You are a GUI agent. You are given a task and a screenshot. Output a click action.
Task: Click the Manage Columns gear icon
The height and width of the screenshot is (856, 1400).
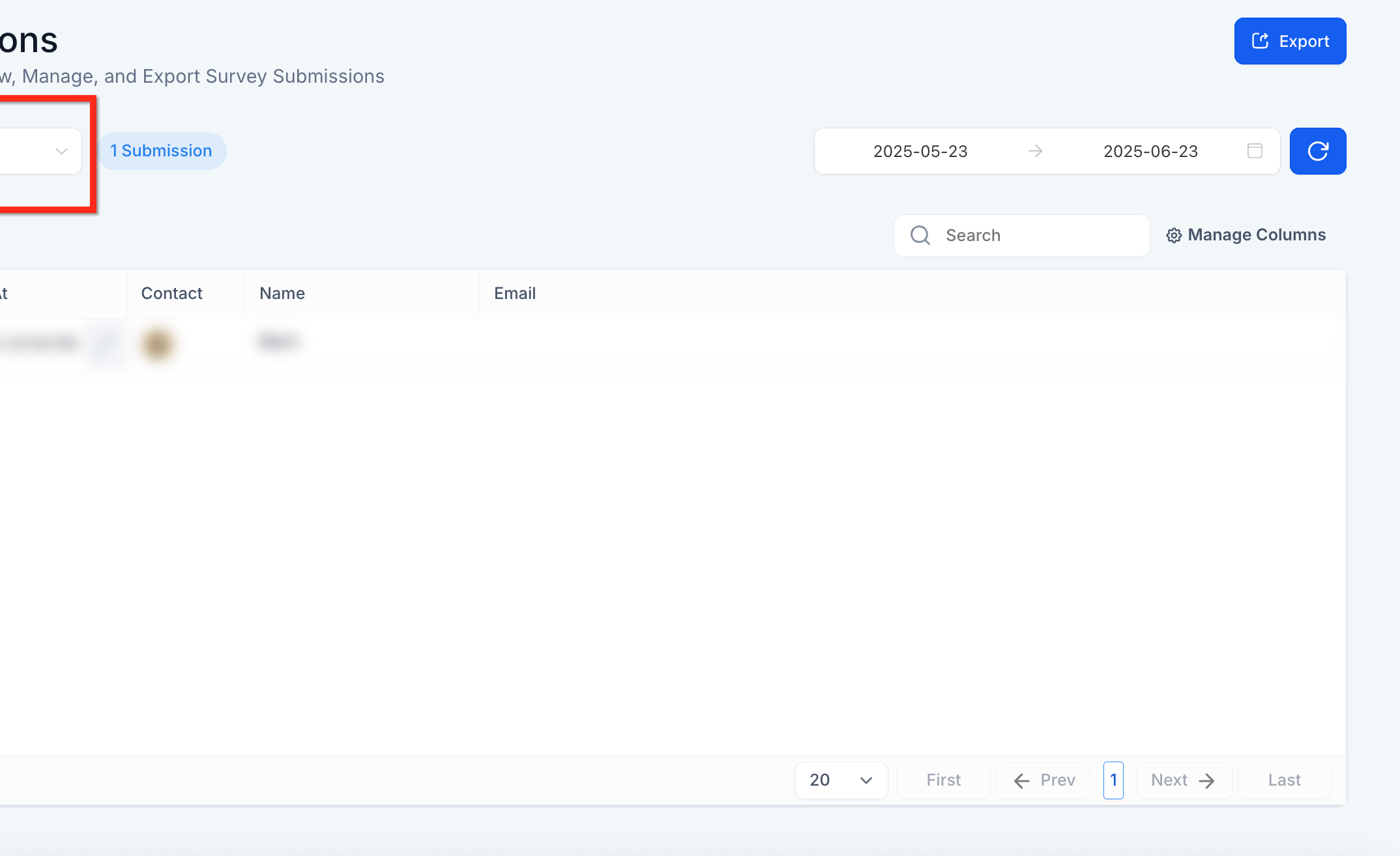1174,236
